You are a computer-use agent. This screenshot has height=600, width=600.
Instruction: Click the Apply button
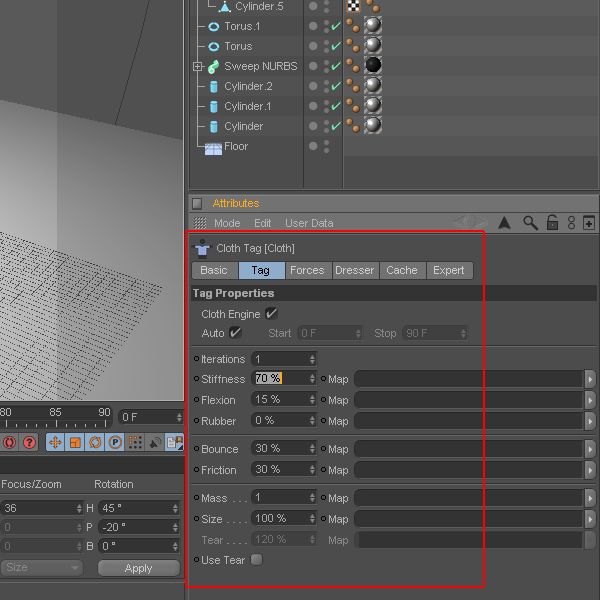pos(139,568)
